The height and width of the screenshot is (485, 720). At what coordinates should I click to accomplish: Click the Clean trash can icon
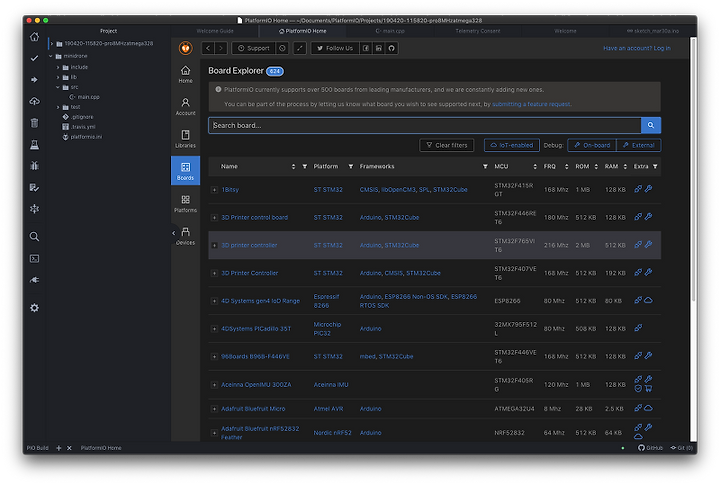tap(34, 123)
